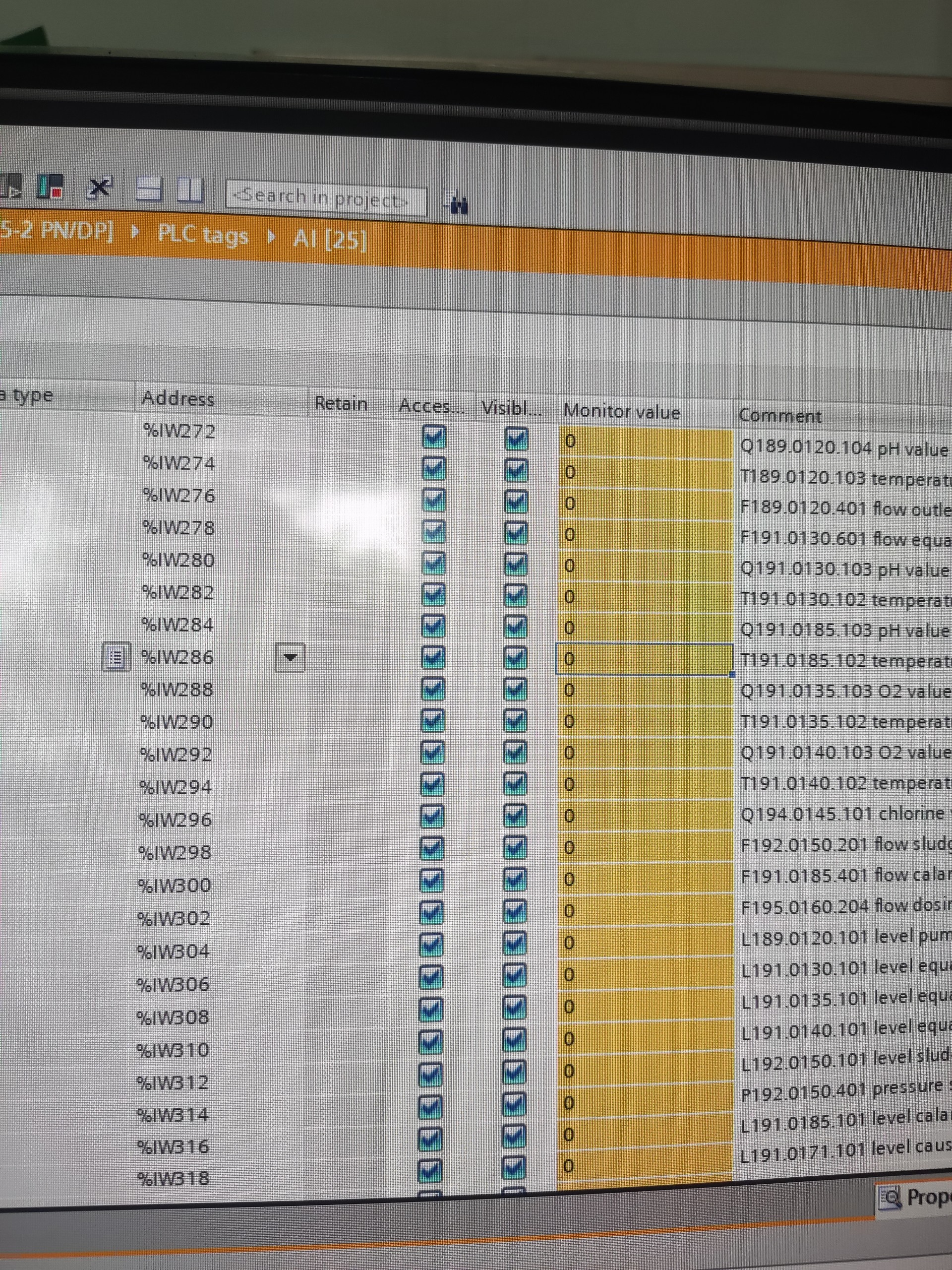Click the list icon beside %IW286
Image resolution: width=952 pixels, height=1270 pixels.
tap(116, 657)
